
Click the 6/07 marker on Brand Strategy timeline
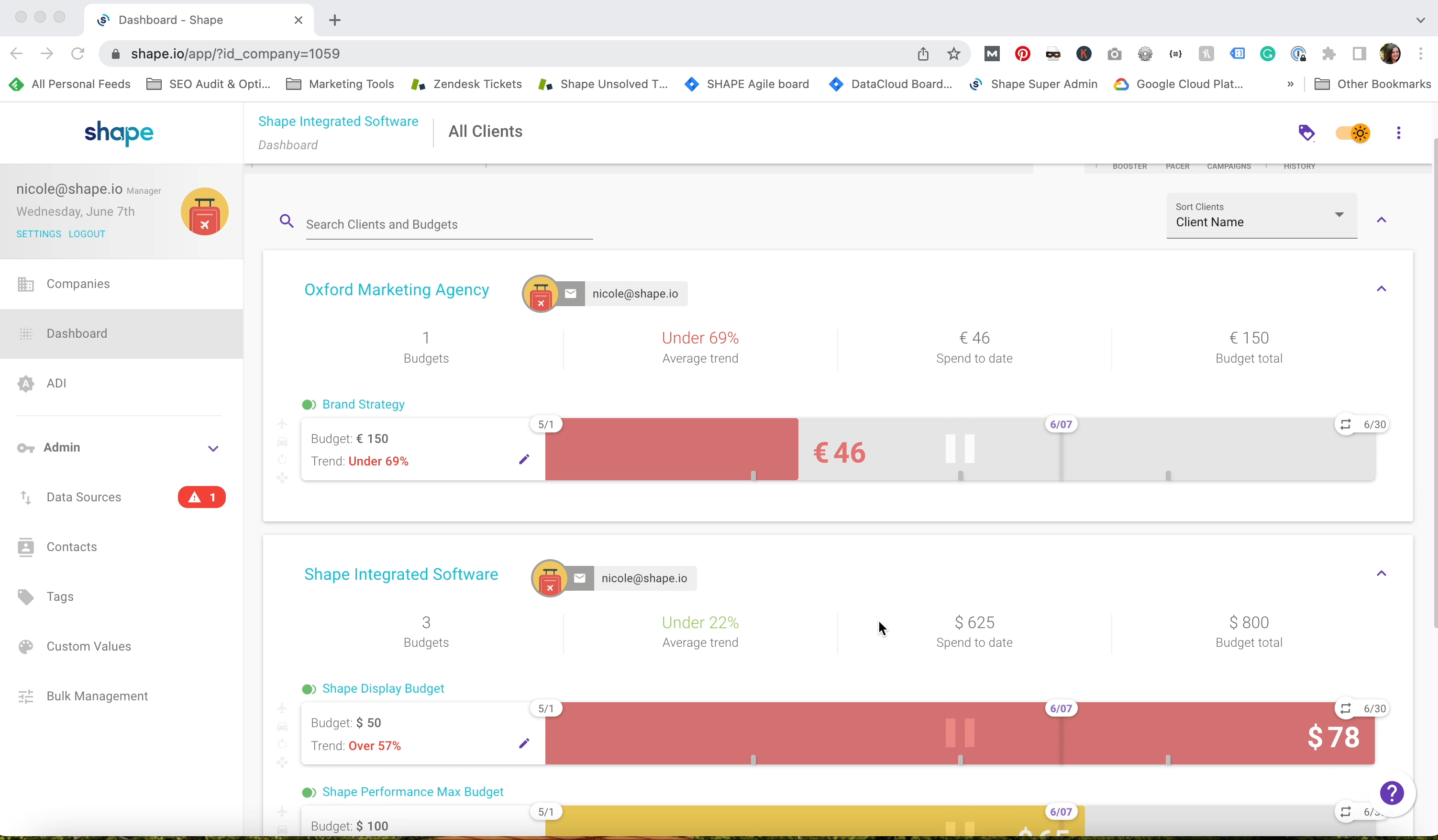pyautogui.click(x=1061, y=424)
